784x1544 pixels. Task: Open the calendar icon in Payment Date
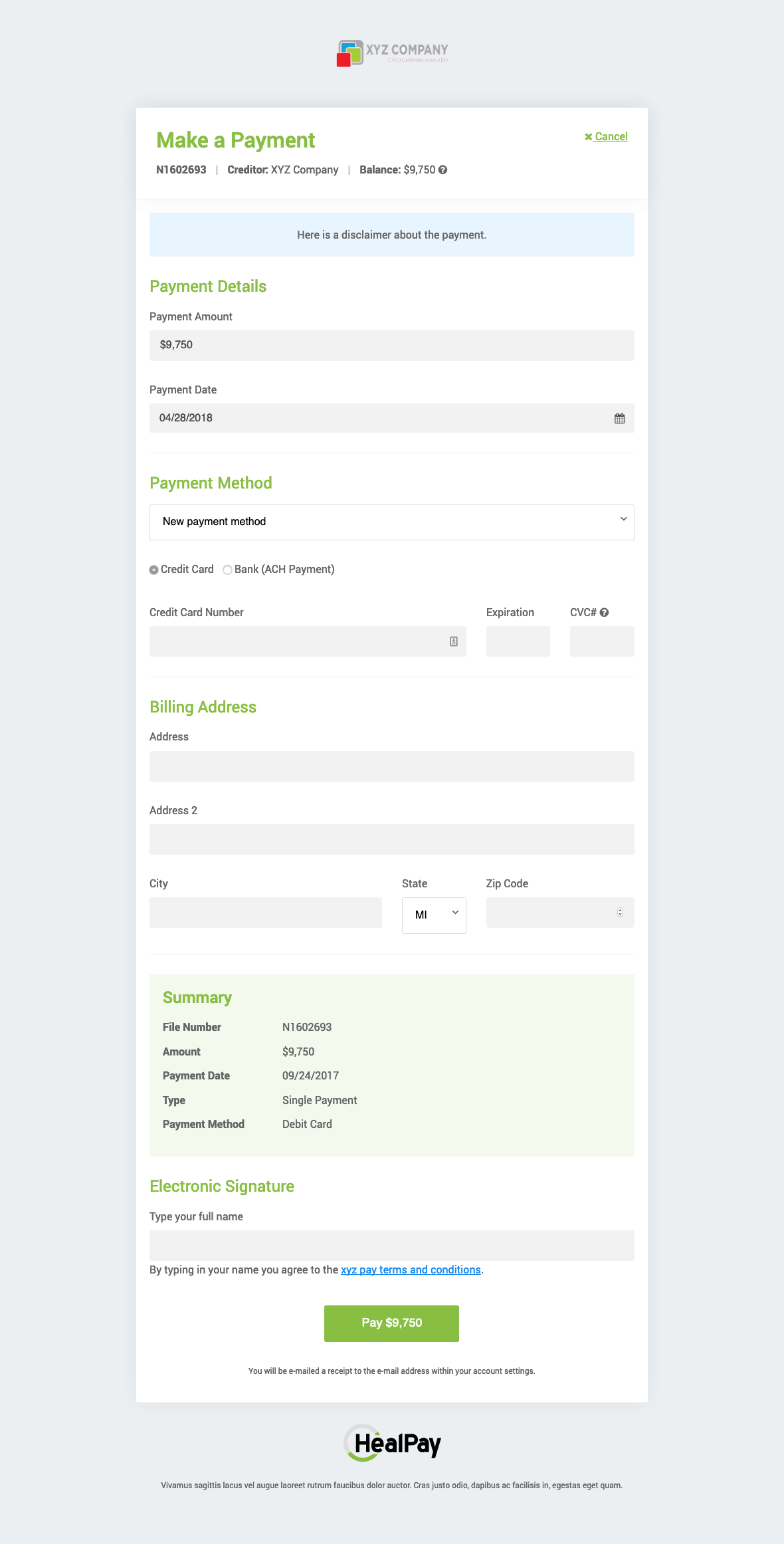pos(619,419)
